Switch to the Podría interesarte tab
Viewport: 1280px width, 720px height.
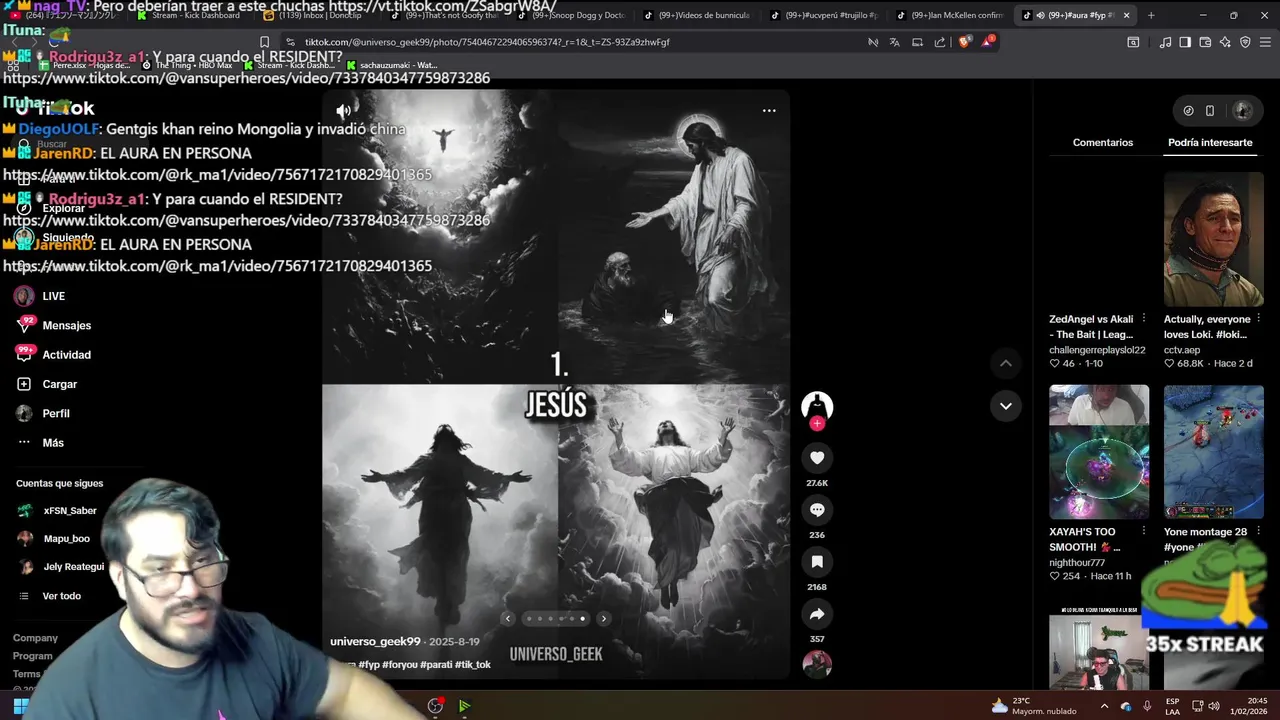tap(1210, 143)
